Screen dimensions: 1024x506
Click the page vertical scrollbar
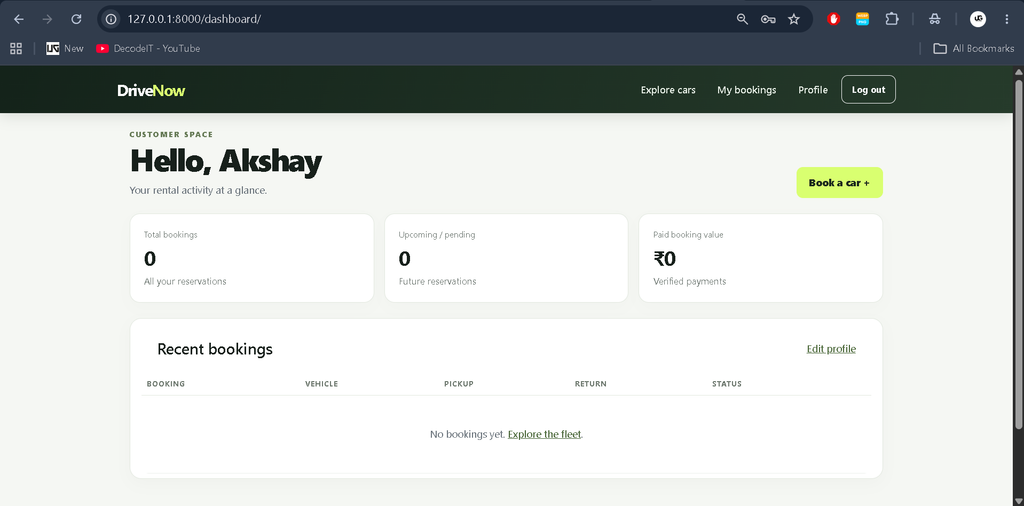(x=1018, y=255)
